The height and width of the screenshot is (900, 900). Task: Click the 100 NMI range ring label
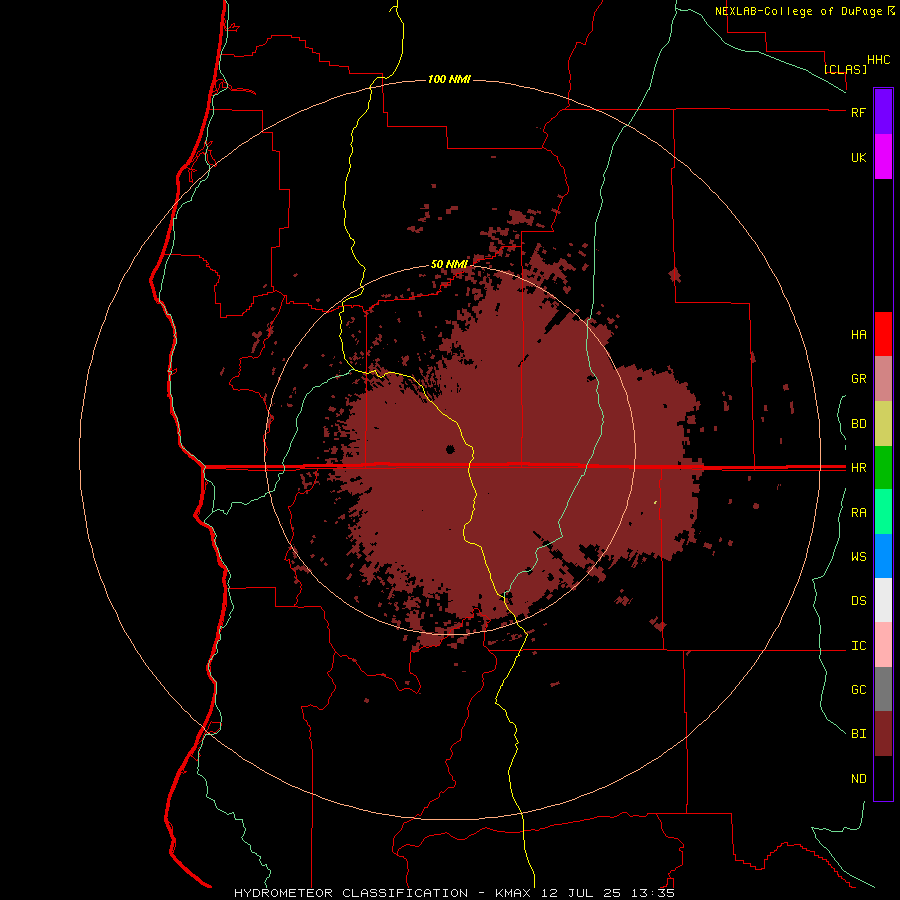(449, 79)
